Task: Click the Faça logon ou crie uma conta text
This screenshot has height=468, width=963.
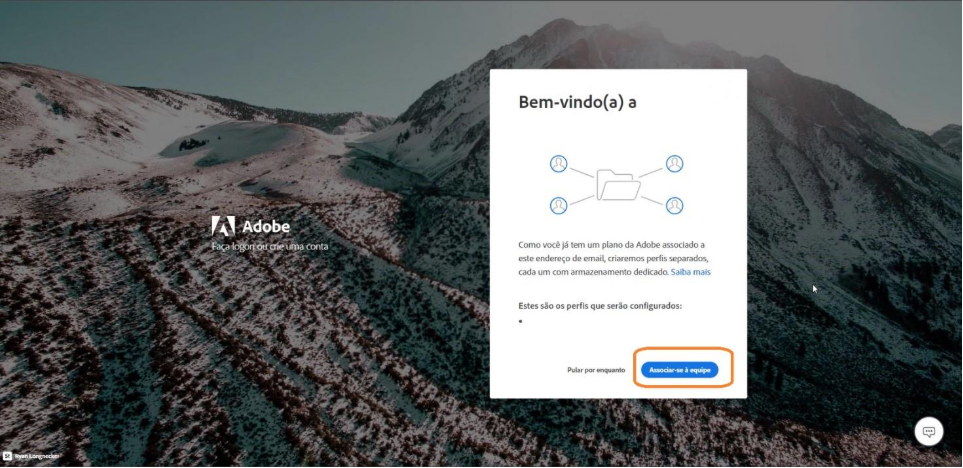Action: click(x=270, y=246)
